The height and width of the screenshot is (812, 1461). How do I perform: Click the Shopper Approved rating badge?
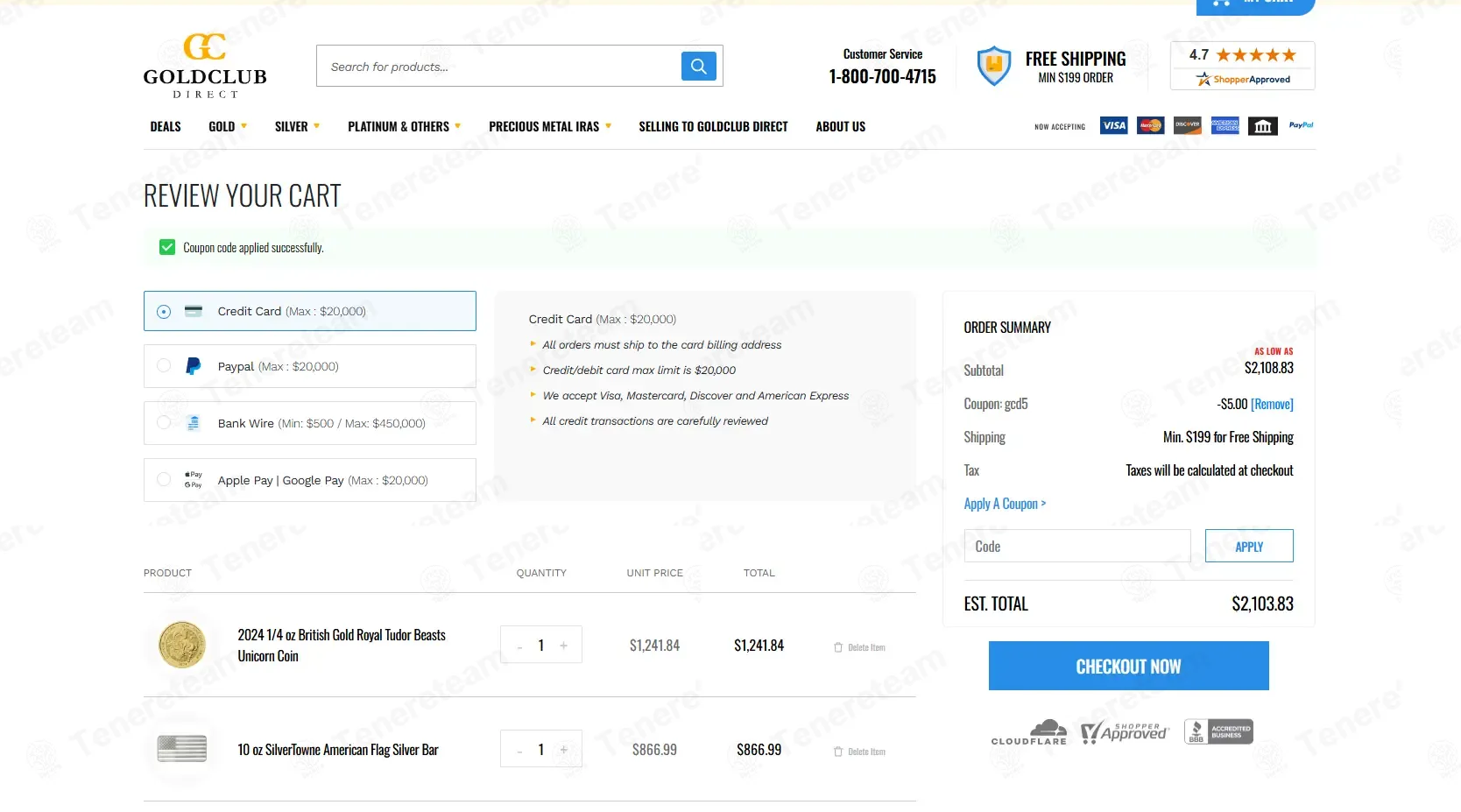pos(1242,66)
